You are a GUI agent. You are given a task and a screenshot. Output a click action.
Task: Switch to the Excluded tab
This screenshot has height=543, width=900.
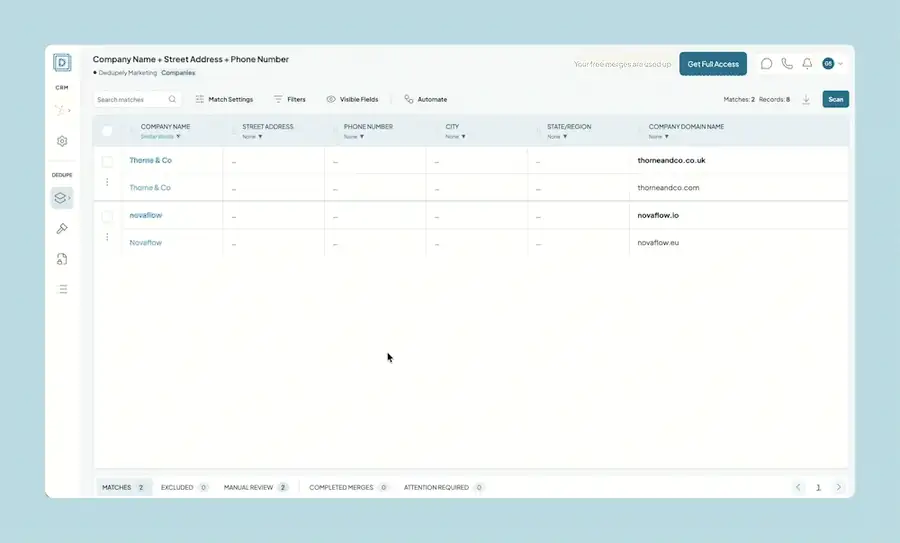184,487
